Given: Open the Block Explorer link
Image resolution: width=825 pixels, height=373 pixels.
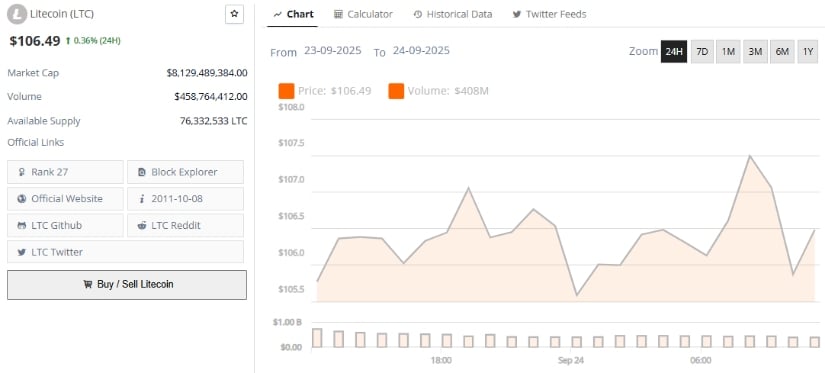Looking at the screenshot, I should (x=185, y=172).
